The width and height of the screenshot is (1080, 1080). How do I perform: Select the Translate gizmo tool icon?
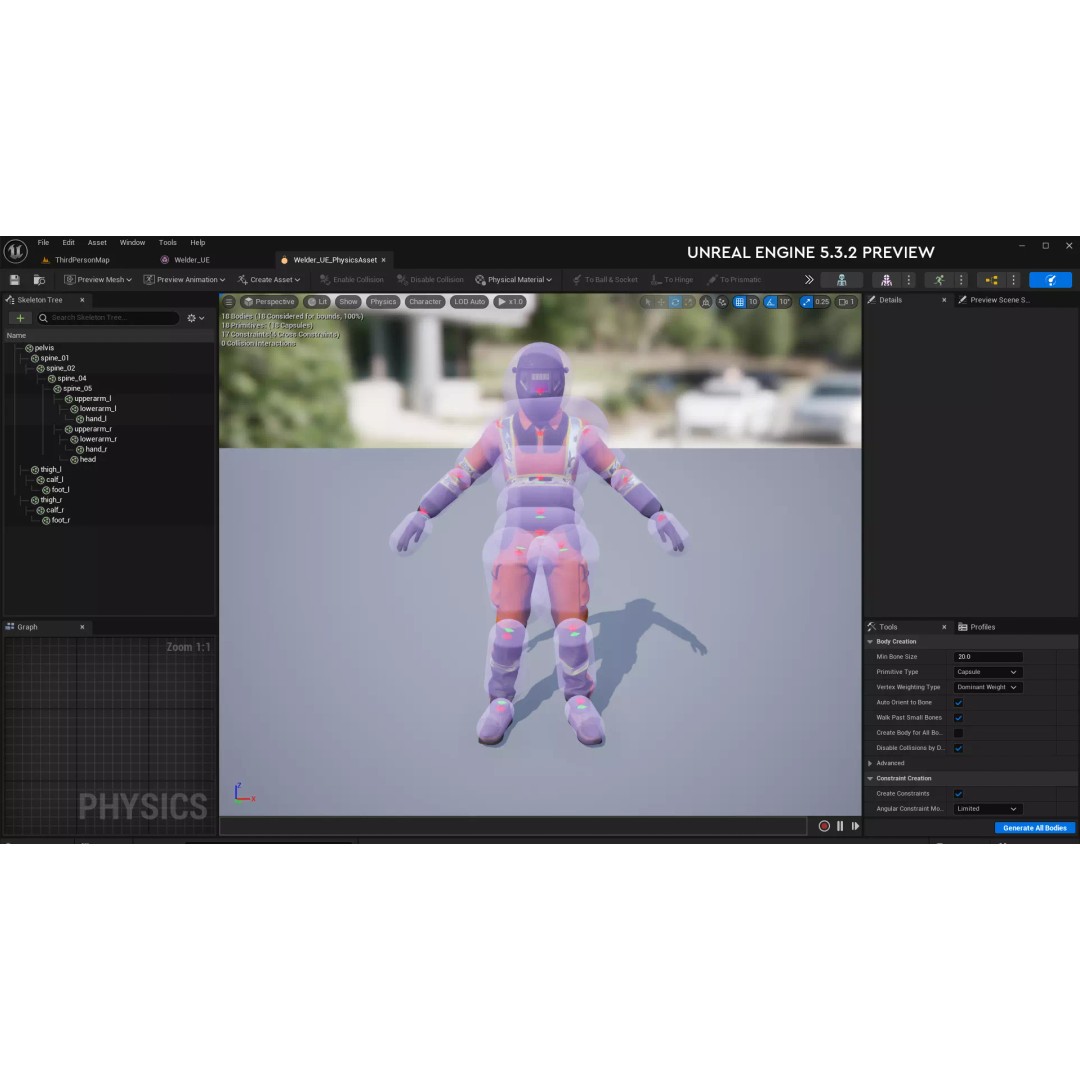click(661, 302)
